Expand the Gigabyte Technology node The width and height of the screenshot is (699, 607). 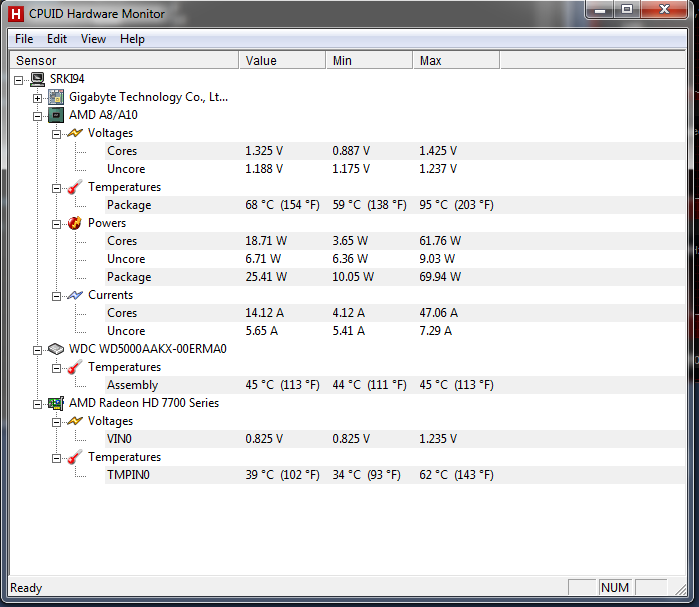click(x=37, y=98)
